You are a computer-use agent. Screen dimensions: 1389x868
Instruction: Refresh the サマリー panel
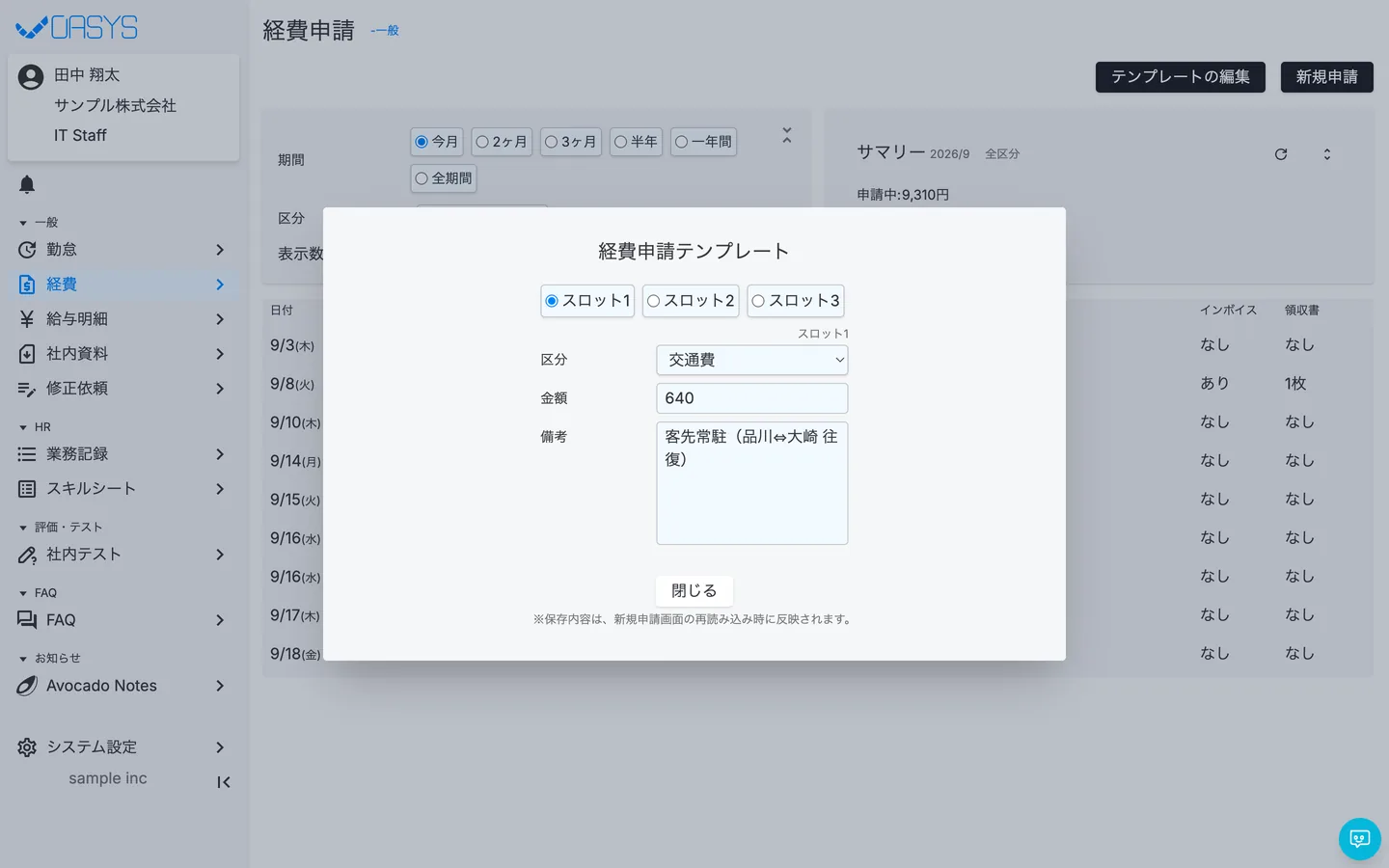point(1281,154)
